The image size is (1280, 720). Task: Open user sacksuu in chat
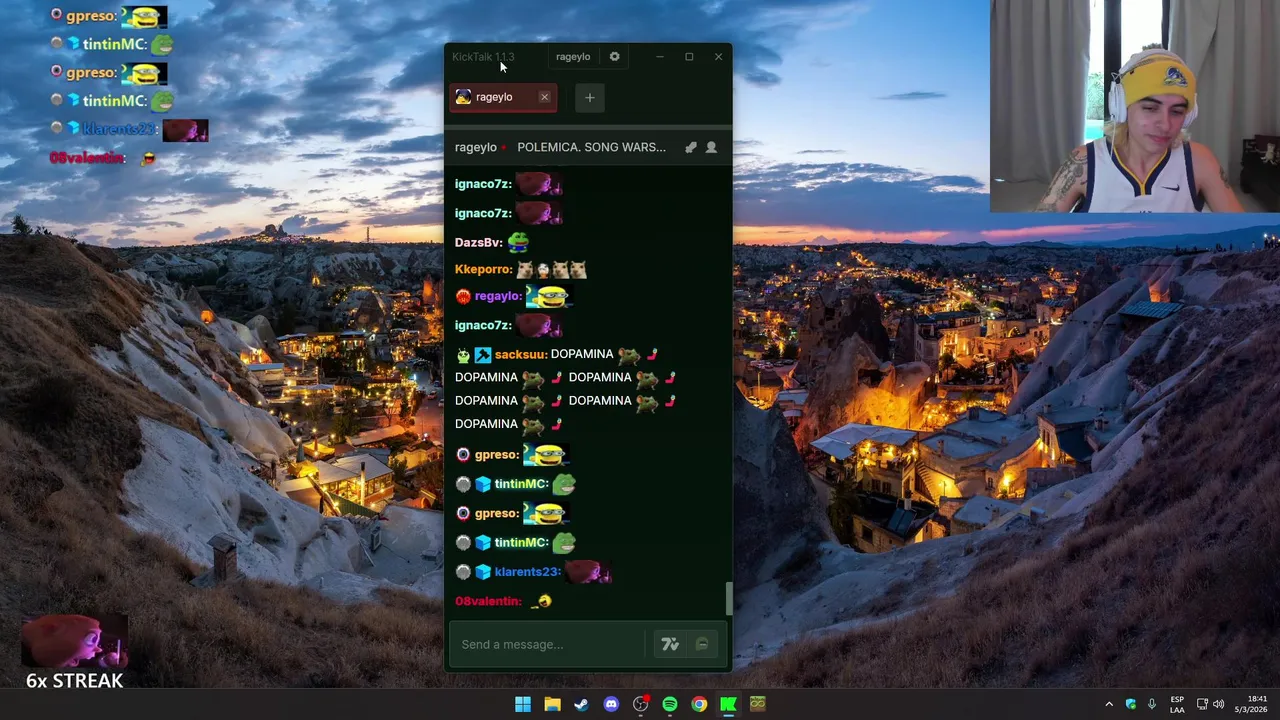coord(519,354)
